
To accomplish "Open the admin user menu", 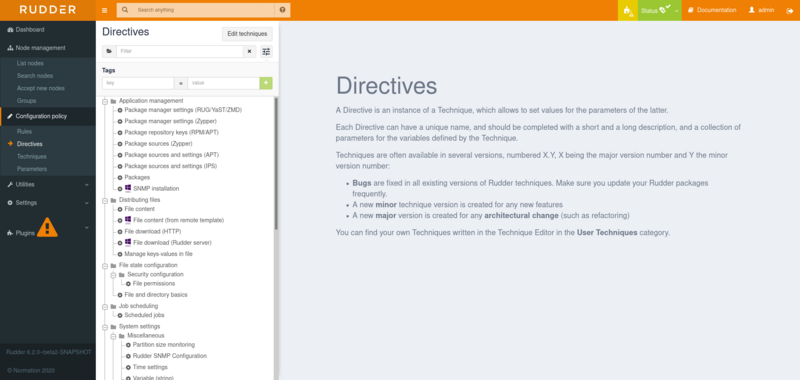I will point(761,10).
